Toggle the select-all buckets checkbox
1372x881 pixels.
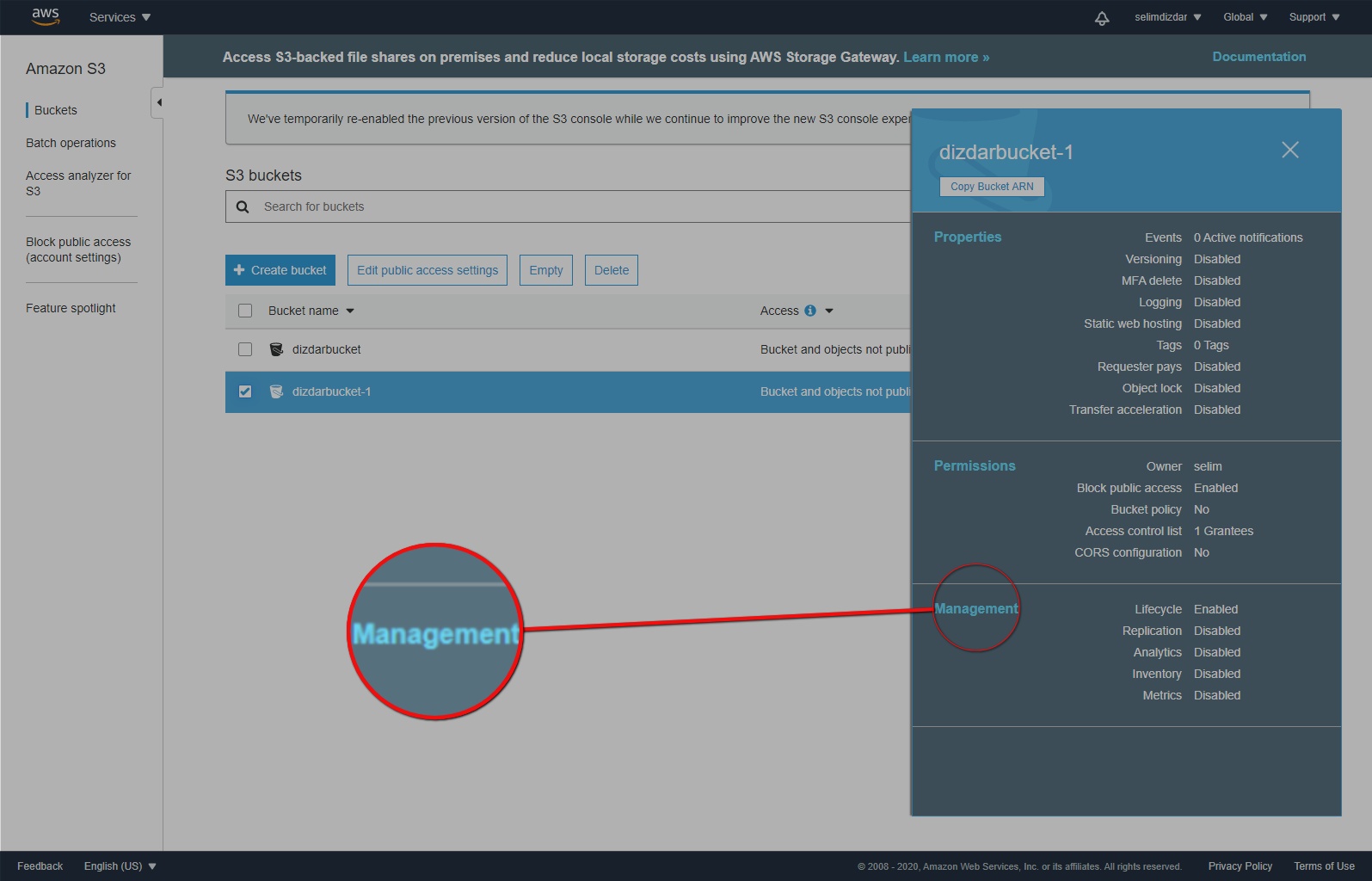(245, 311)
